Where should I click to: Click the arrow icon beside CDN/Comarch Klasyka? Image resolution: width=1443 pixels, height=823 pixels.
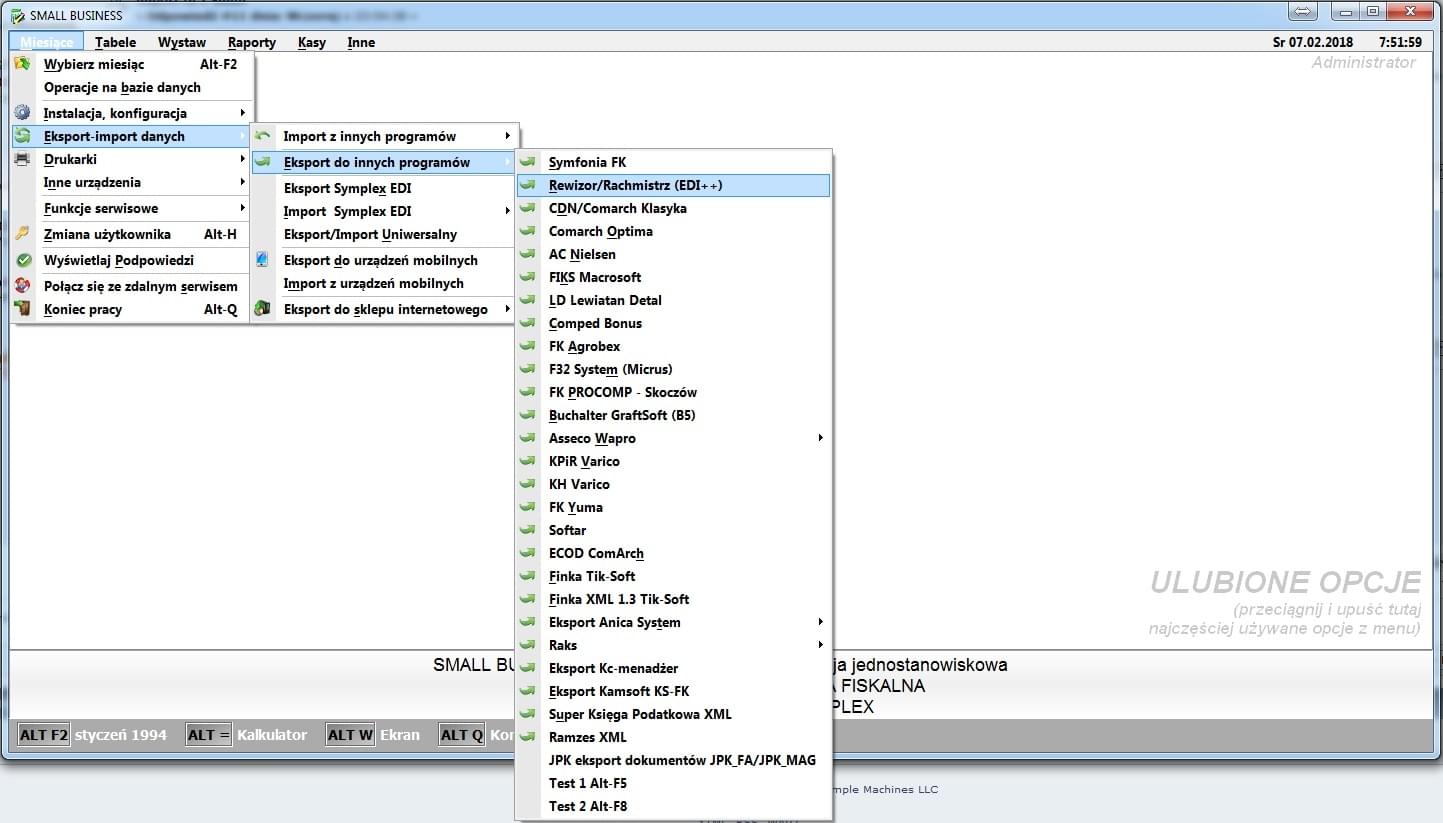pos(528,208)
